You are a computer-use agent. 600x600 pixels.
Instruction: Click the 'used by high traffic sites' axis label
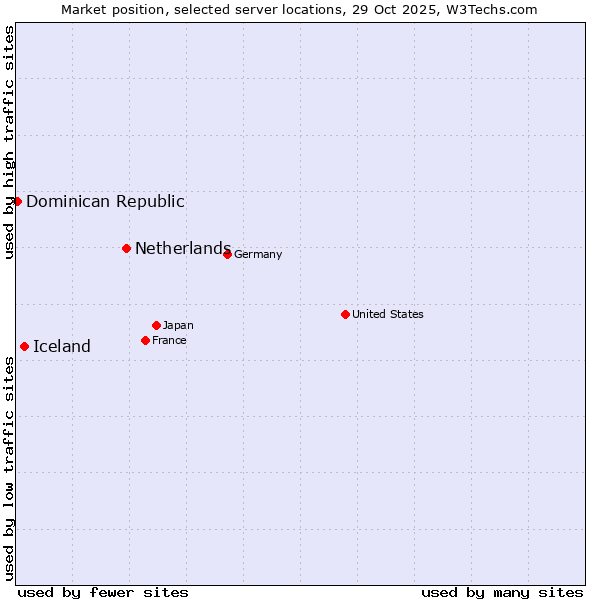9,143
